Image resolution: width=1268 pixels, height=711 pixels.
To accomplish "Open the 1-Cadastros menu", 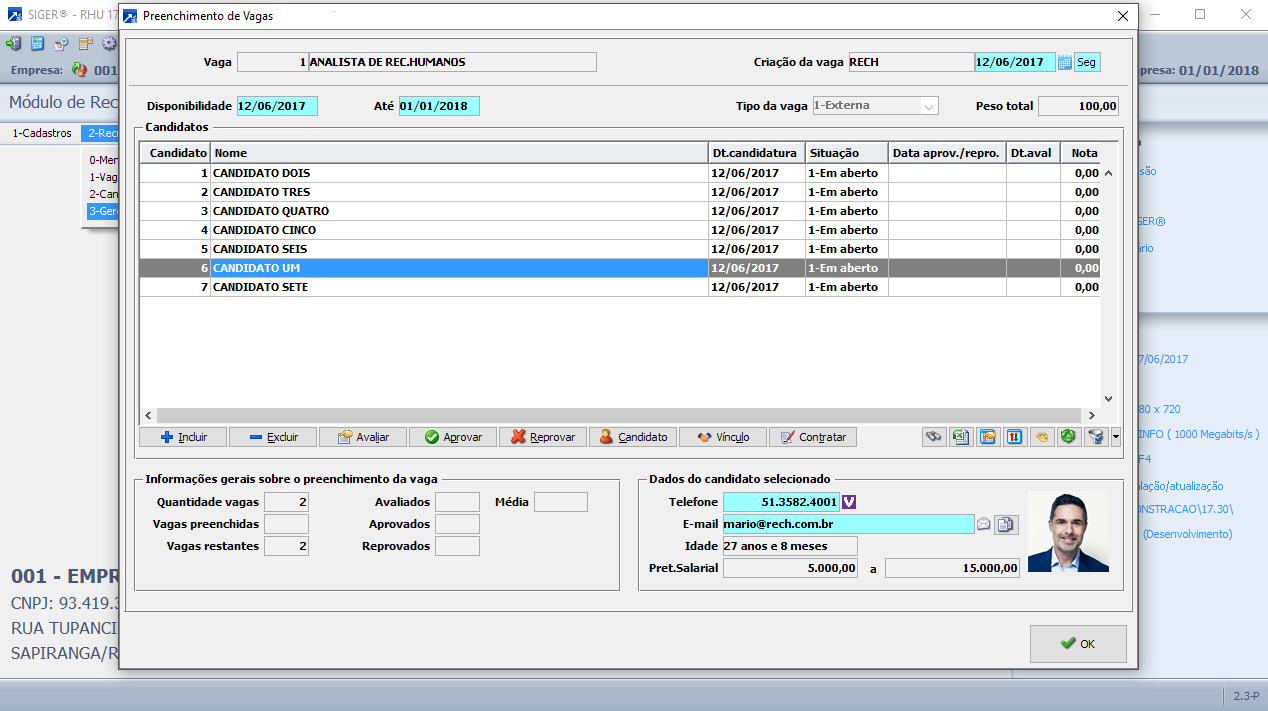I will pos(42,133).
